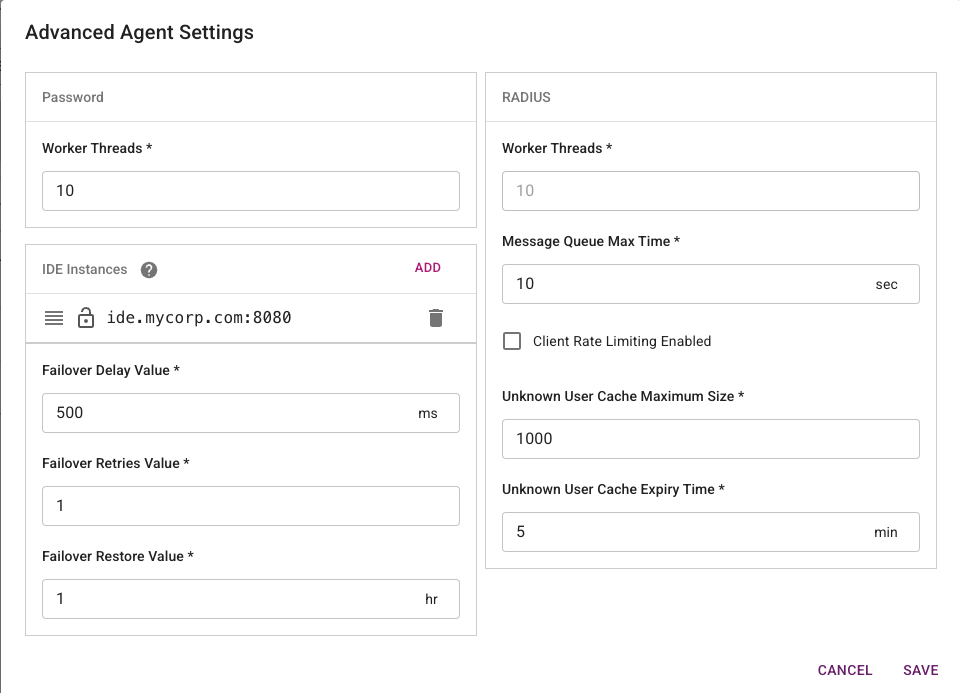
Task: Click the min unit in Cache Expiry
Action: pos(886,532)
